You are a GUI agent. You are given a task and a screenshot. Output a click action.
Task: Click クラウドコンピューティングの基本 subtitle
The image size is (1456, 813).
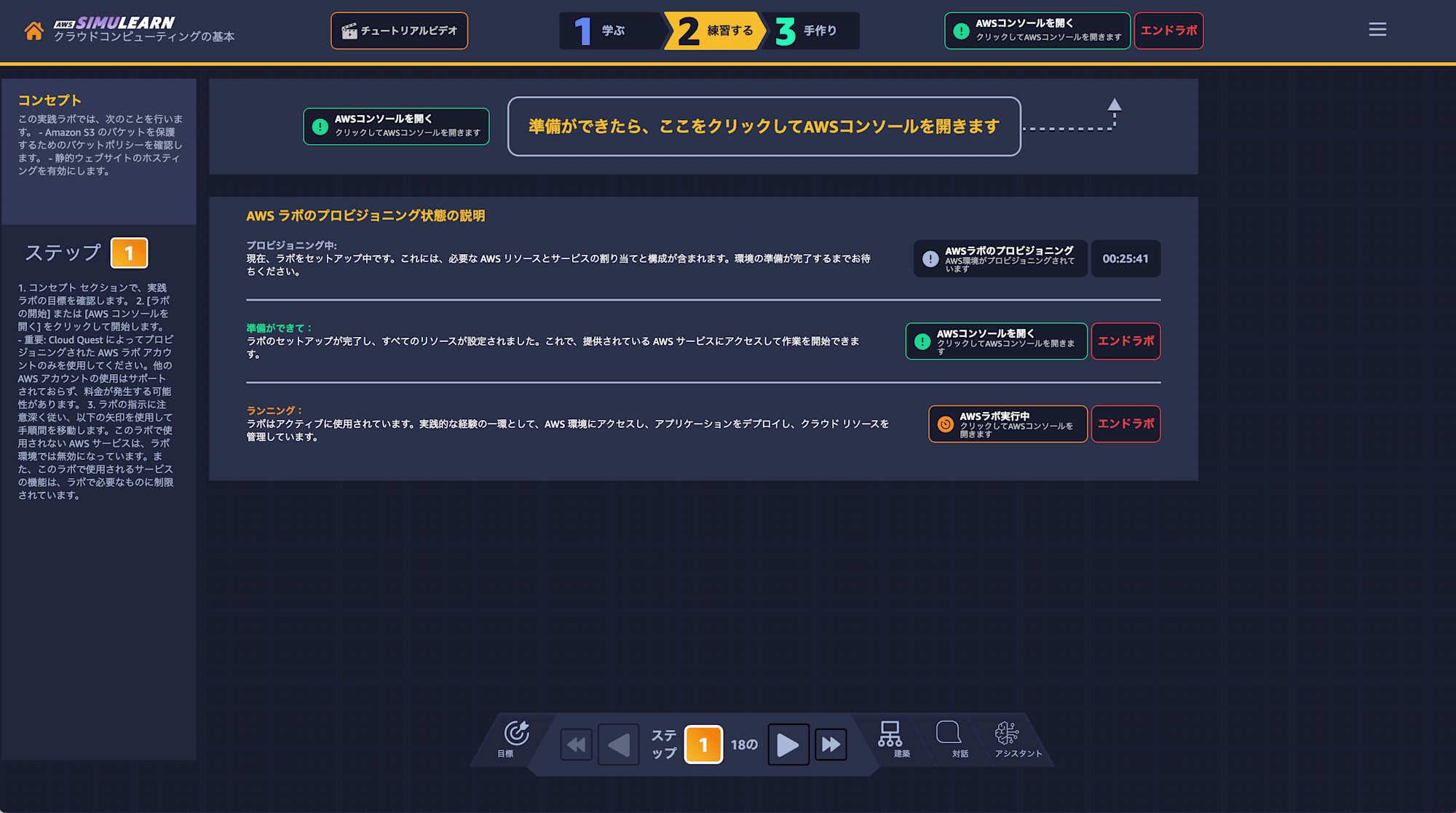click(144, 36)
